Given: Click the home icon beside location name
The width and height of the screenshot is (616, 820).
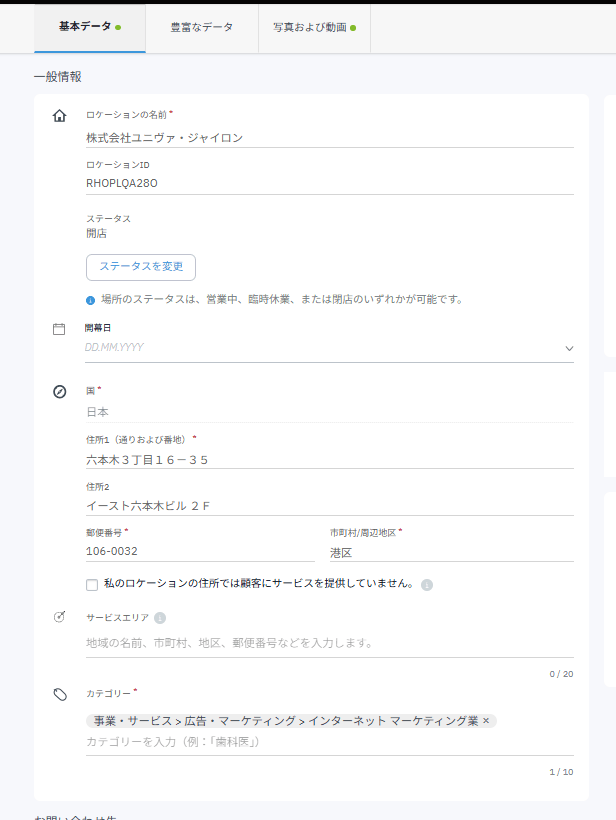Looking at the screenshot, I should point(59,116).
